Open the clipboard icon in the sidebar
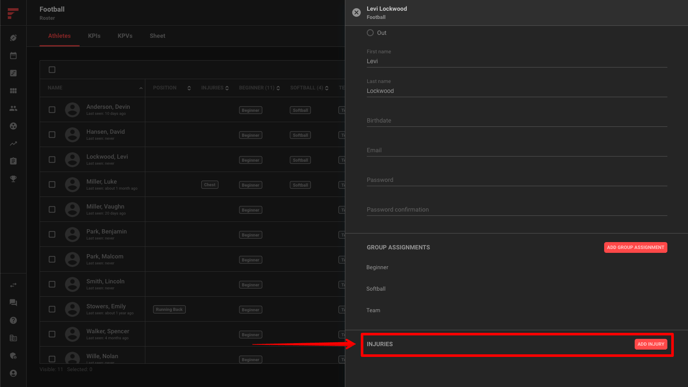 [13, 161]
